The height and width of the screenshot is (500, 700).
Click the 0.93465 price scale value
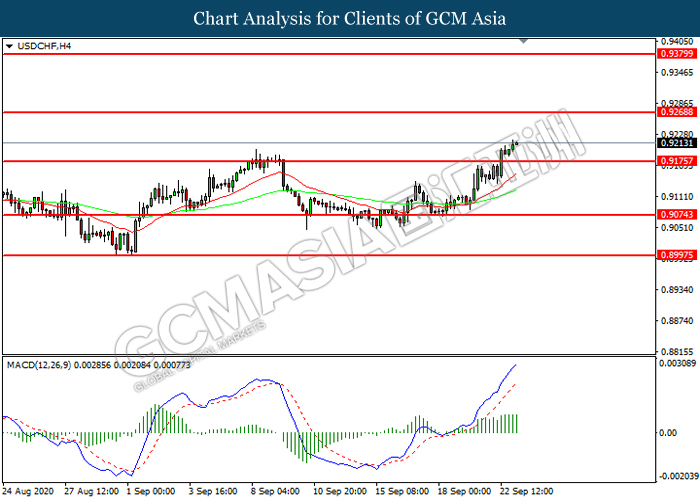(677, 72)
